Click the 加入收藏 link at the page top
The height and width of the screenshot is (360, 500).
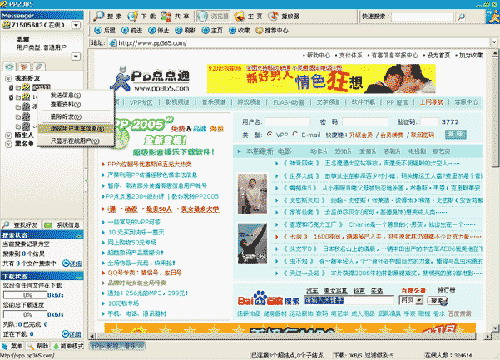click(x=471, y=55)
